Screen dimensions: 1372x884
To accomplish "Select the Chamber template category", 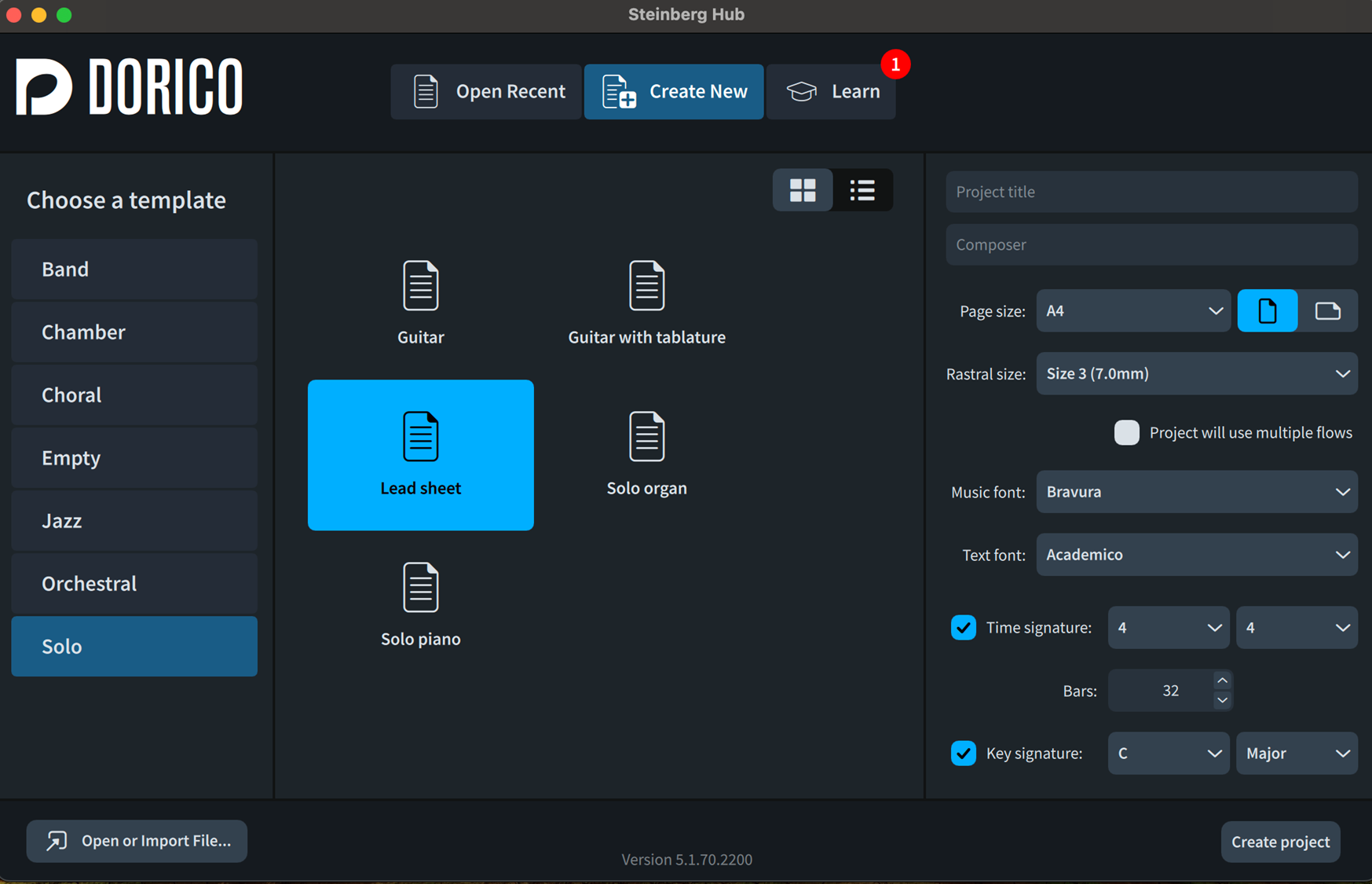I will (x=134, y=332).
